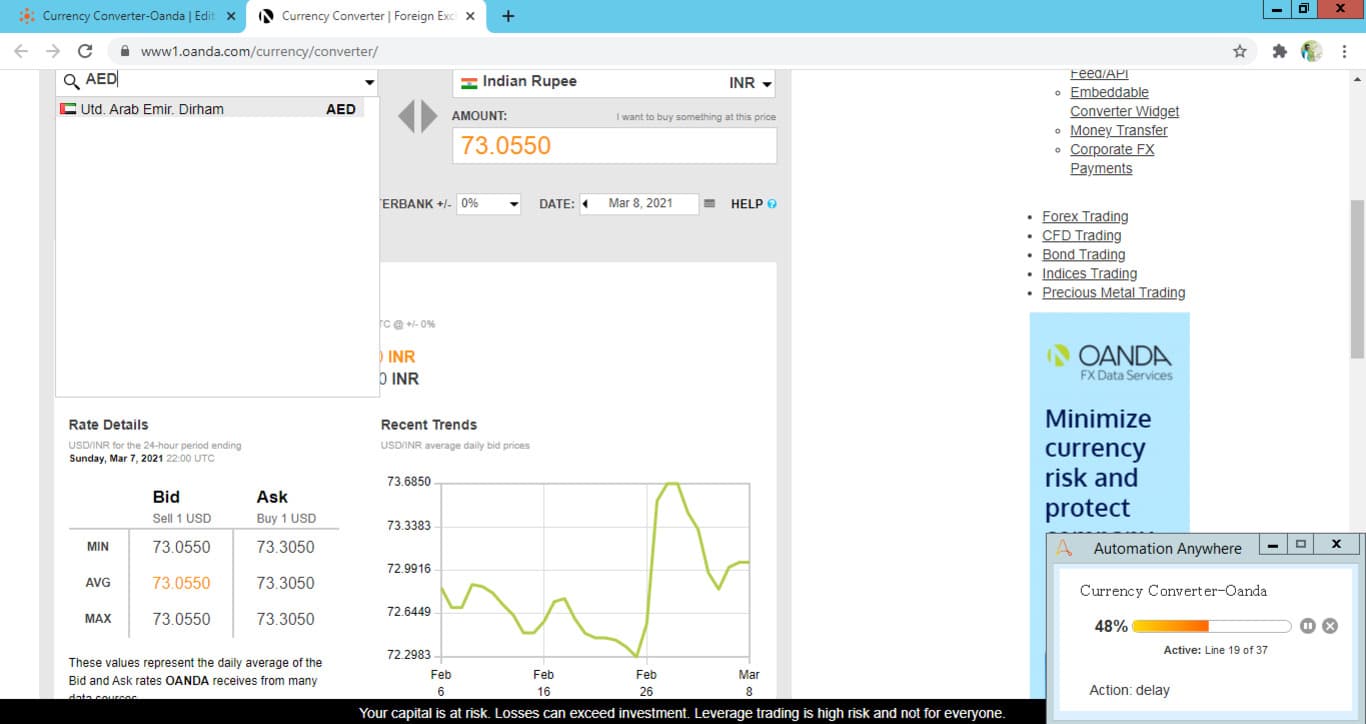Select Utd. Arab Emir. Dirham AED option
Viewport: 1366px width, 724px height.
210,109
